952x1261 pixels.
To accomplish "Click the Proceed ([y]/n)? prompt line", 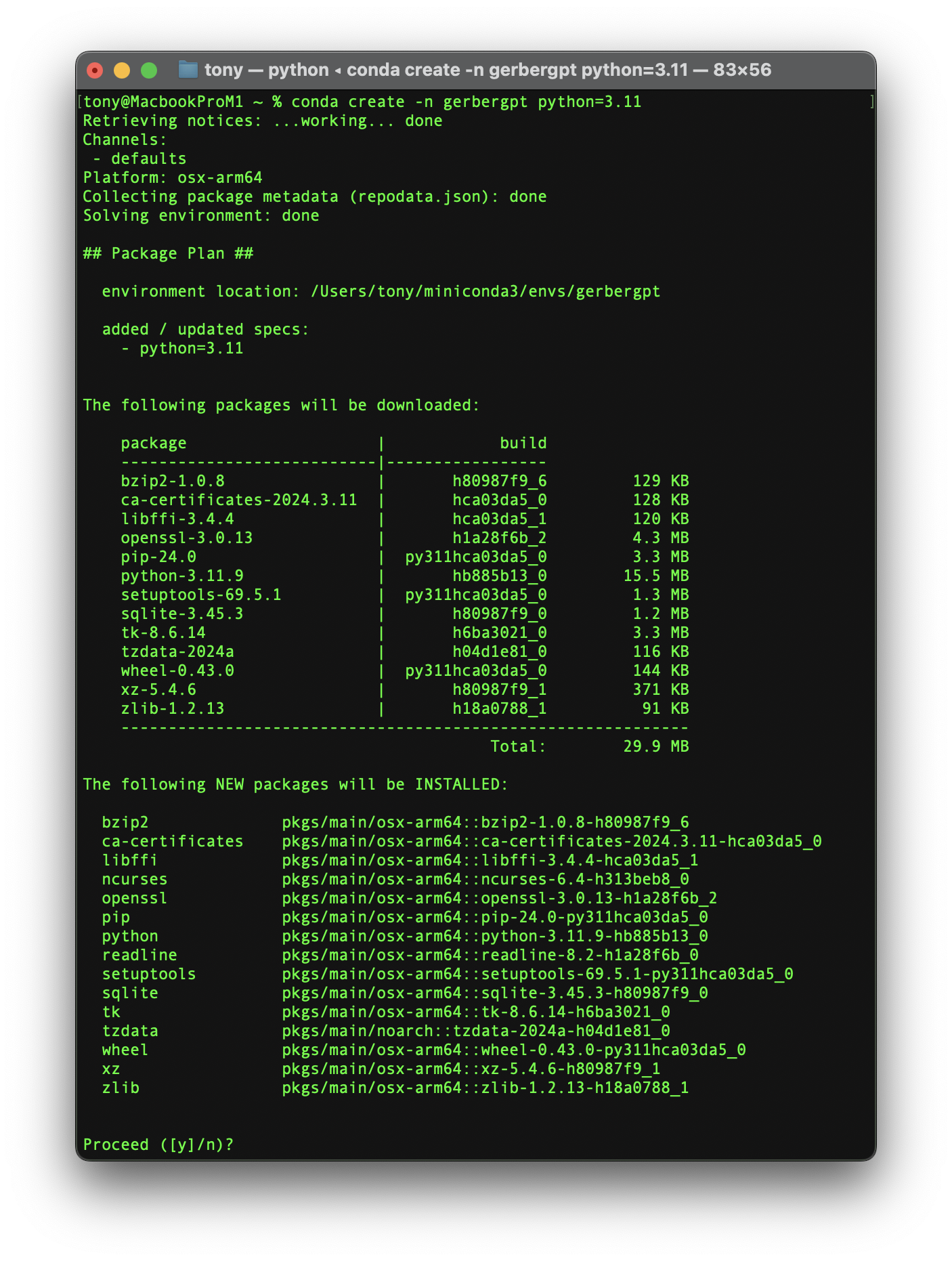I will tap(158, 1145).
